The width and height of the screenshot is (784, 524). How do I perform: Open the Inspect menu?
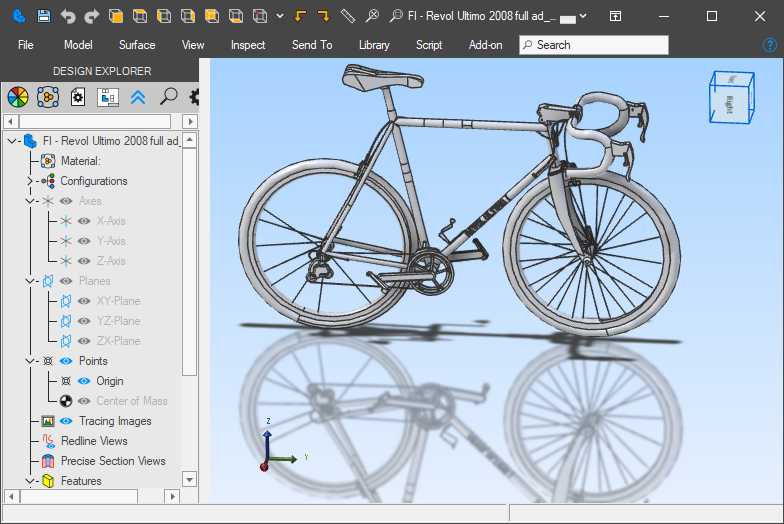[248, 45]
